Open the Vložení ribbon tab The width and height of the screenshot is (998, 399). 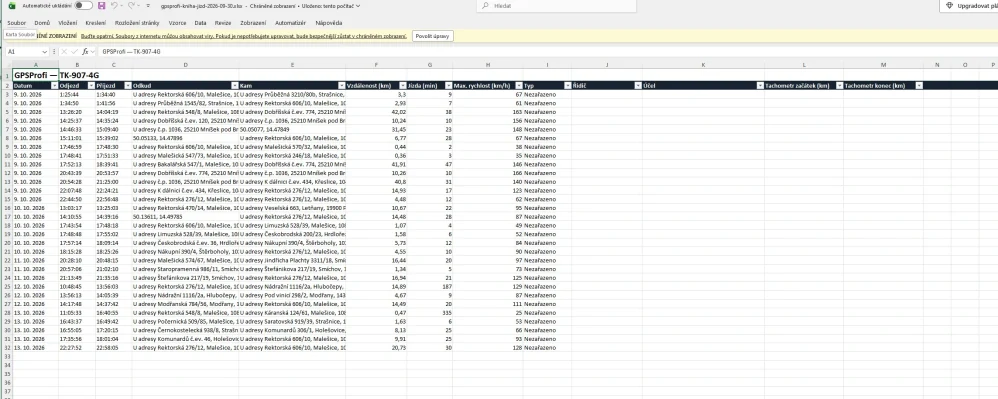[x=68, y=22]
